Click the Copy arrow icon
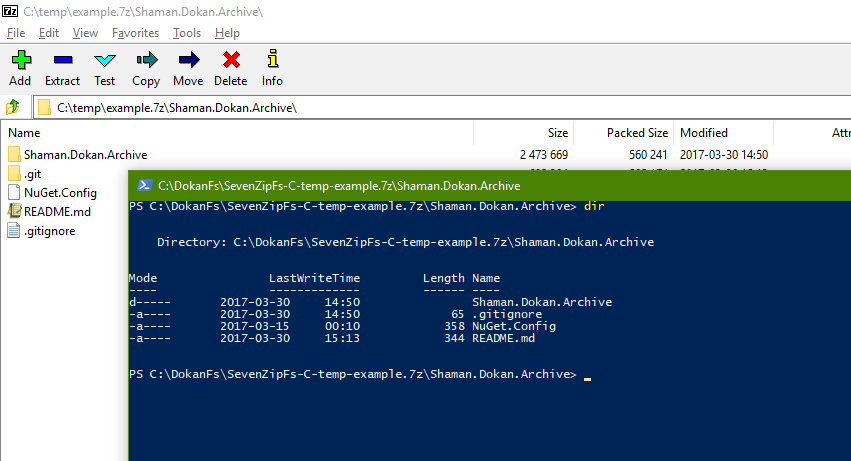Viewport: 851px width, 461px height. (x=147, y=60)
